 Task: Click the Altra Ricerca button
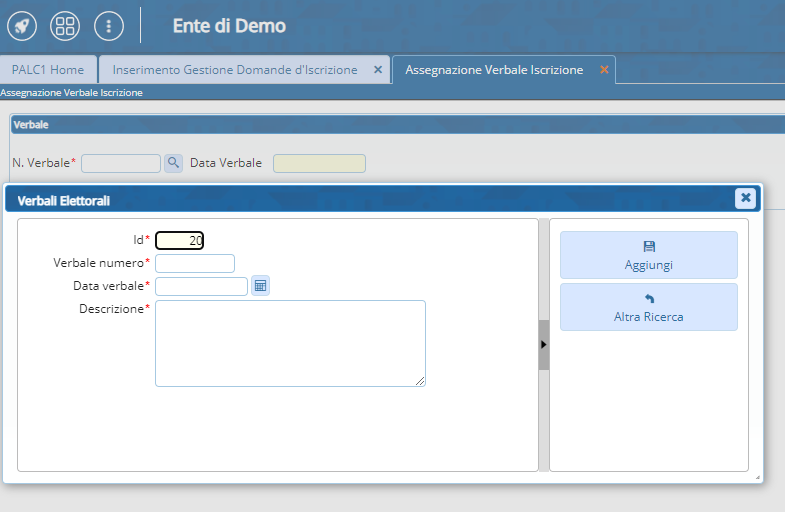[x=648, y=307]
